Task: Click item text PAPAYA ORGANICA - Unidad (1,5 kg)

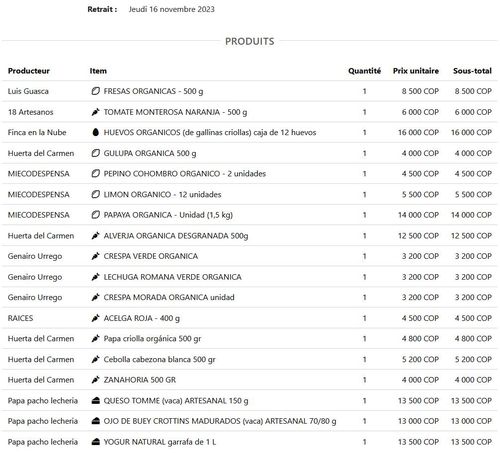Action: pyautogui.click(x=168, y=215)
